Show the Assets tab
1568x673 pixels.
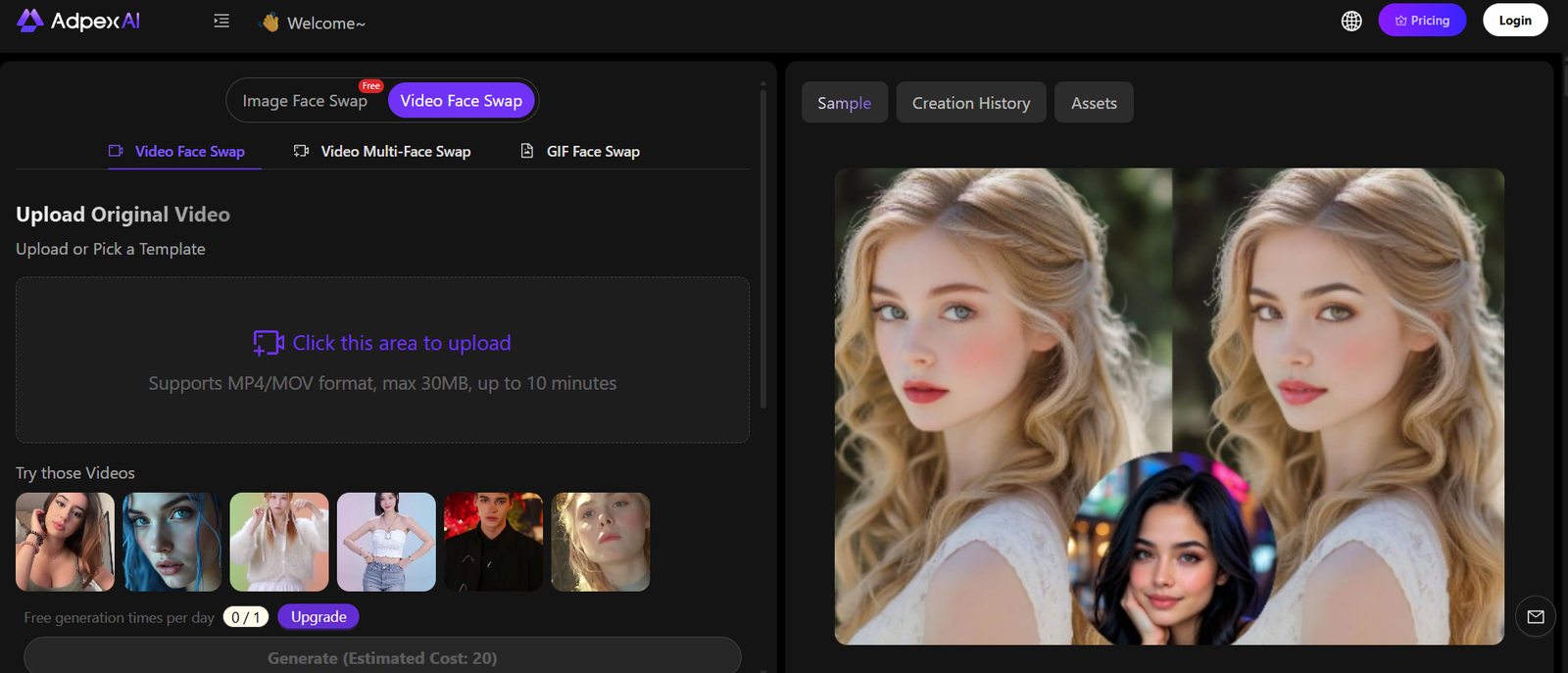[x=1094, y=103]
